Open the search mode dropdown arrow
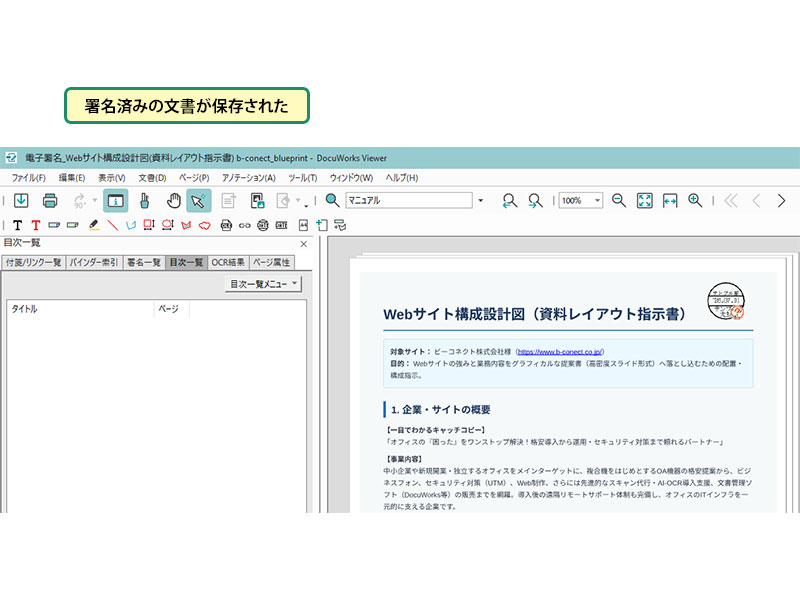 (x=481, y=201)
